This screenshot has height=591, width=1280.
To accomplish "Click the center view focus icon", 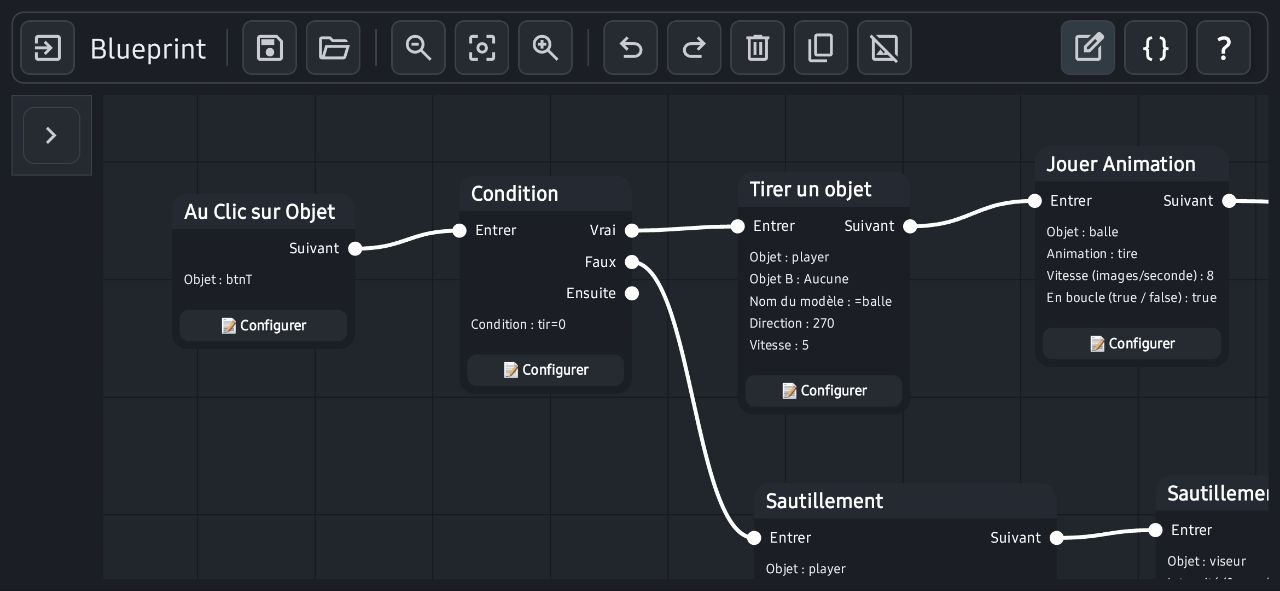I will click(x=482, y=48).
